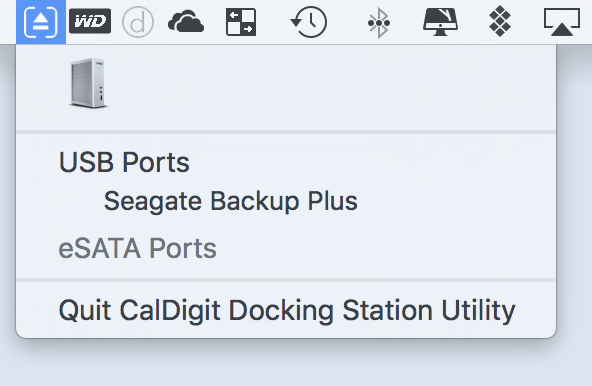Open the AirPlay display icon
The image size is (592, 386).
point(562,22)
